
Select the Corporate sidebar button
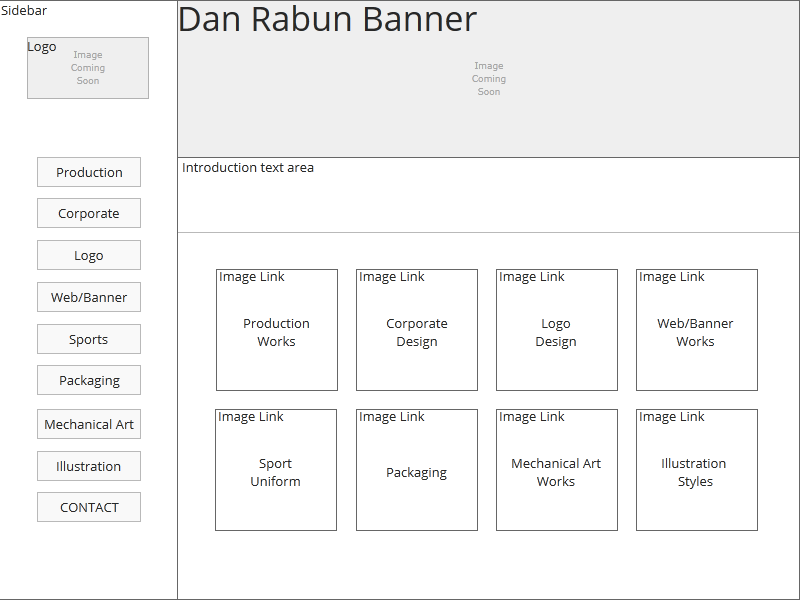(x=89, y=213)
